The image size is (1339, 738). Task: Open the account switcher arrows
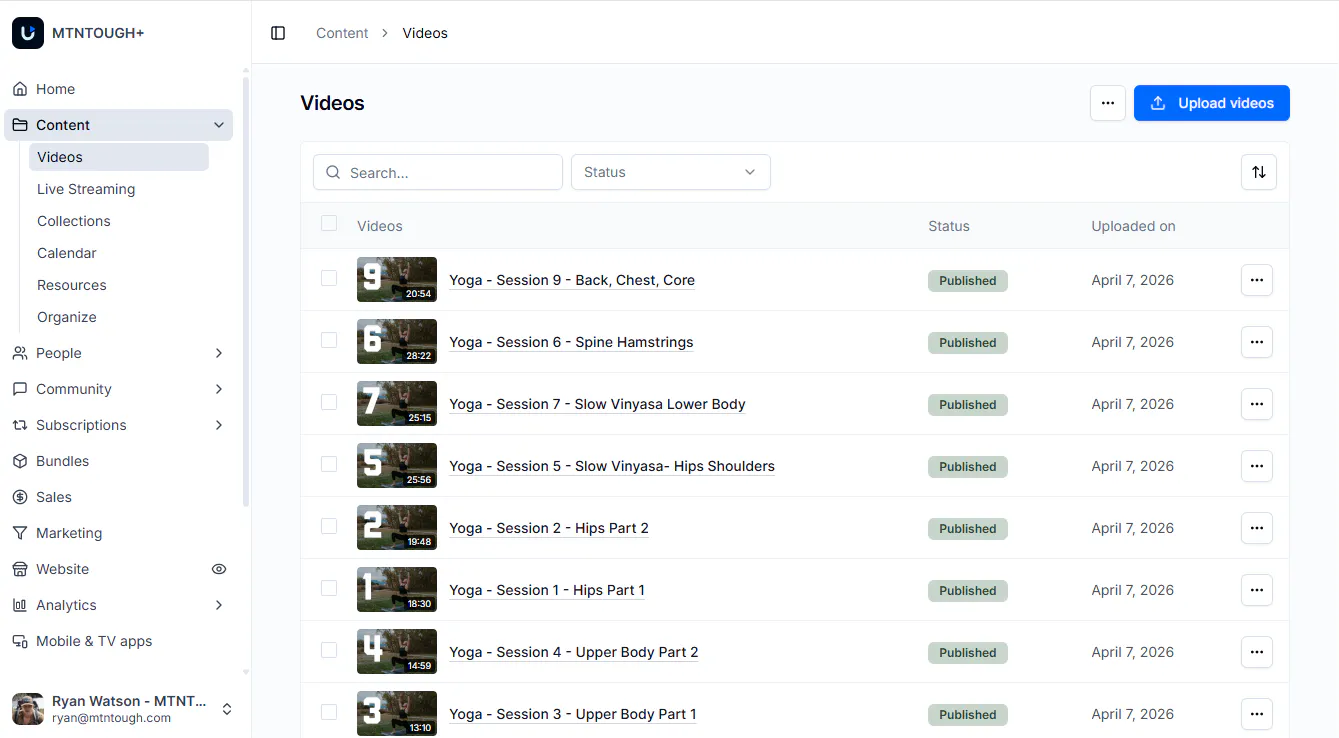coord(227,709)
